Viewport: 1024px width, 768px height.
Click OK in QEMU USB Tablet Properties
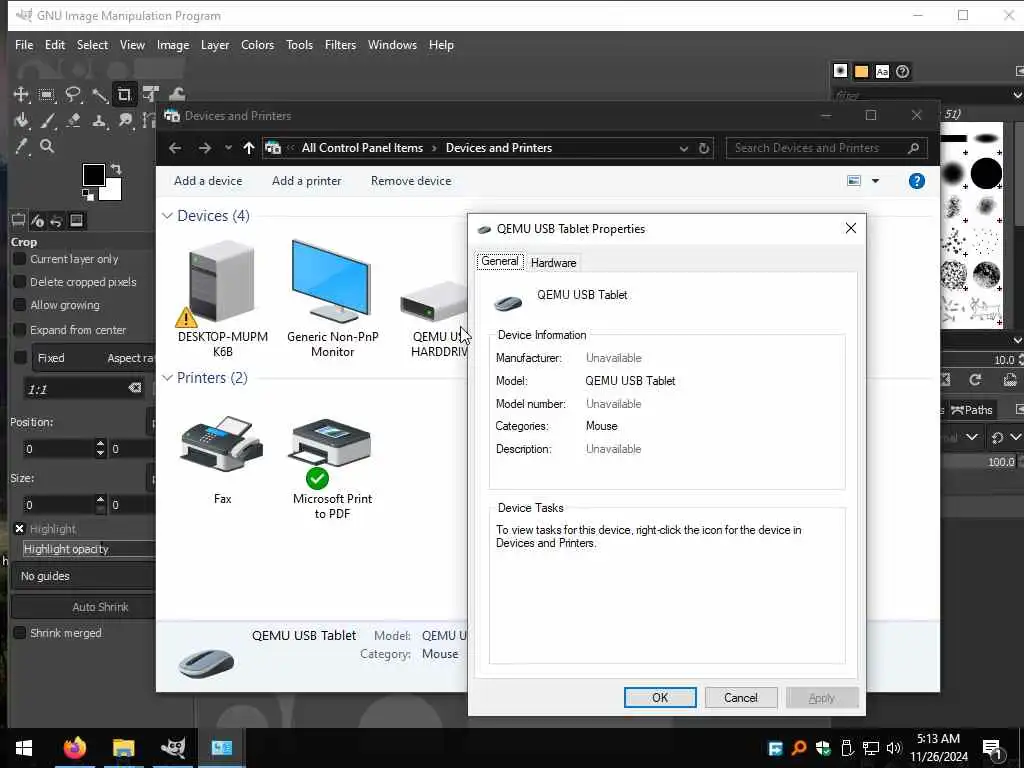(660, 697)
